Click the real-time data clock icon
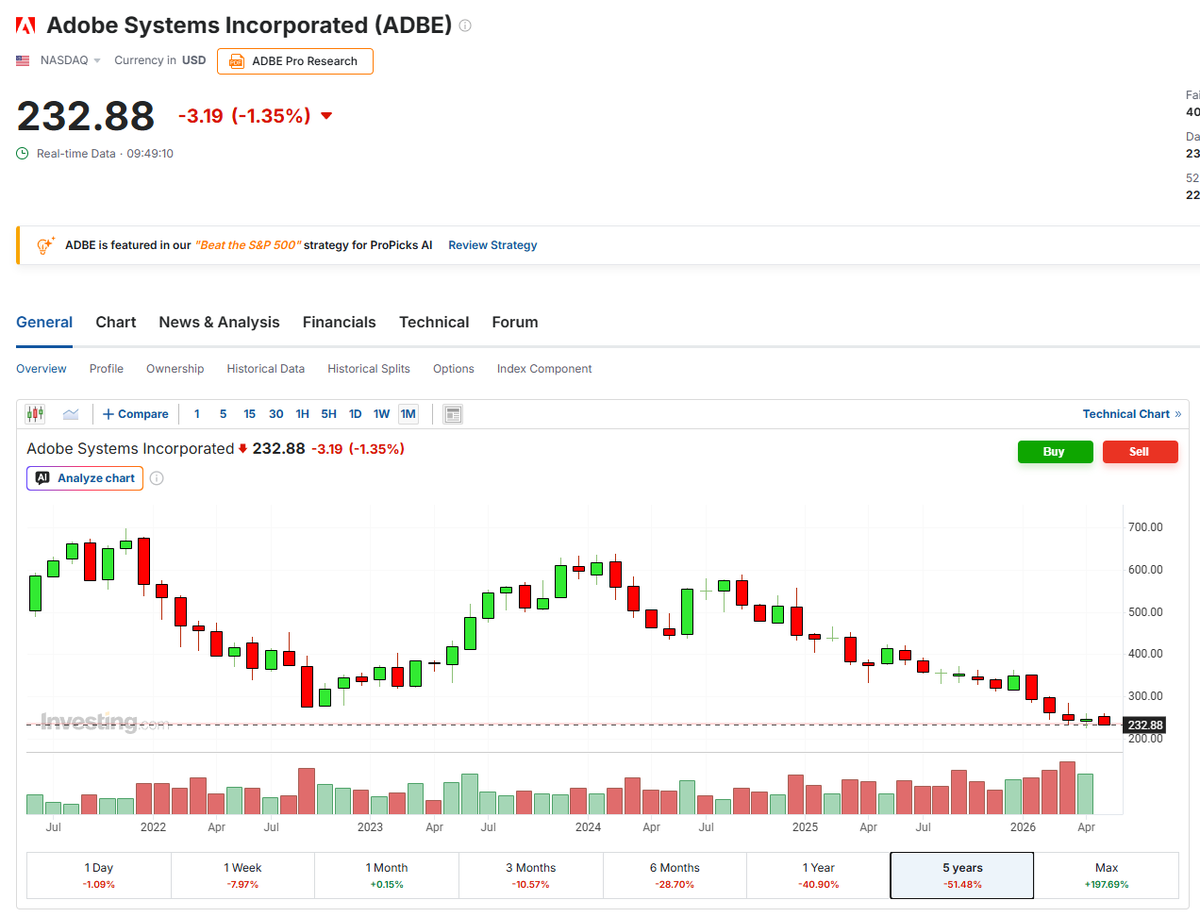 point(23,154)
